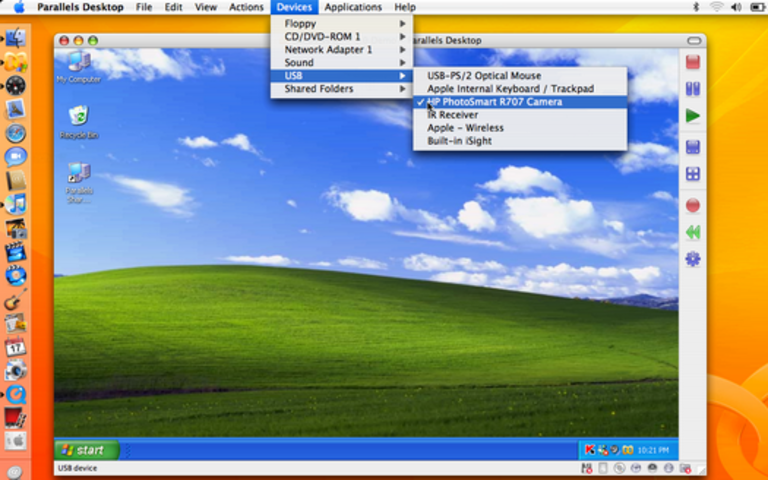The height and width of the screenshot is (480, 768).
Task: Select the Recycle Bin desktop icon
Action: (79, 122)
